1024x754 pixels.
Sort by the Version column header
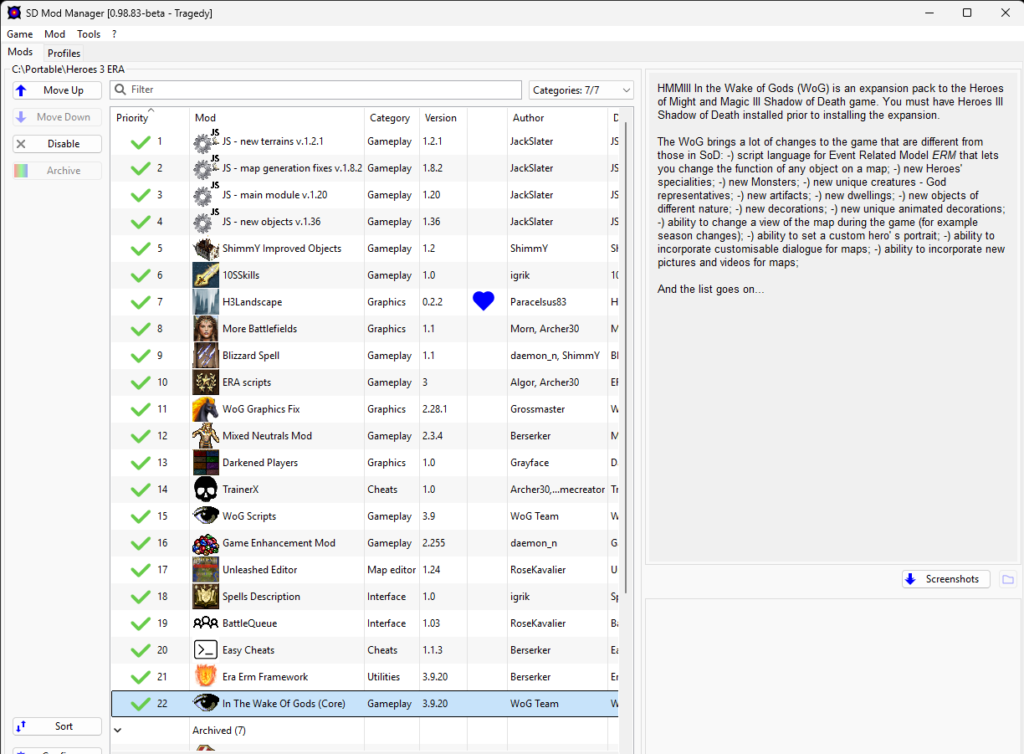point(443,118)
